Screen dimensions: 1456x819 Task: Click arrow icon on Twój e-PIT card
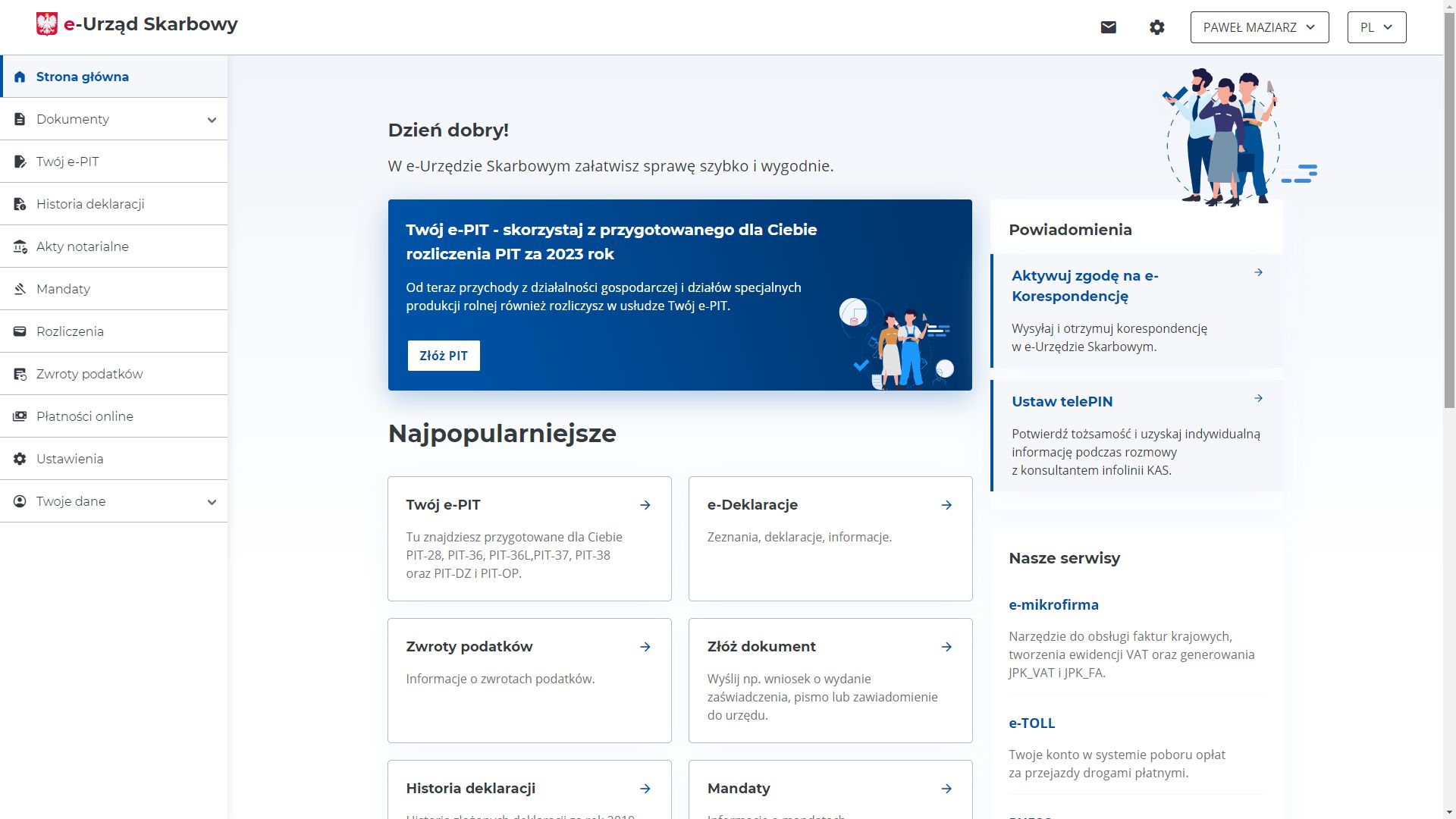645,505
